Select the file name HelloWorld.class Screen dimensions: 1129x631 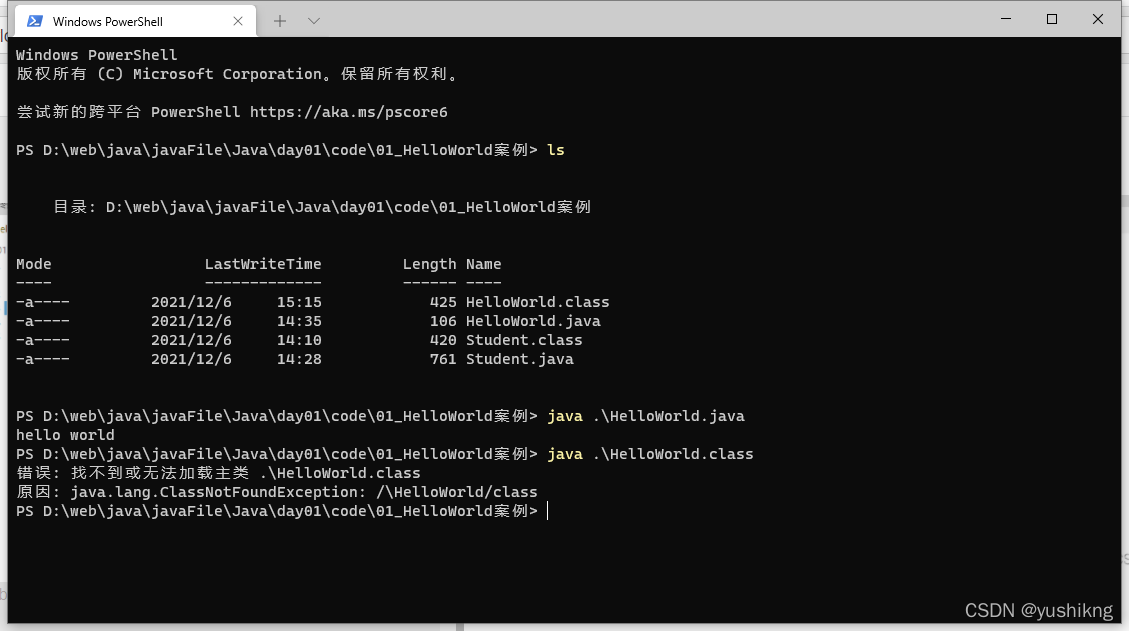tap(538, 302)
